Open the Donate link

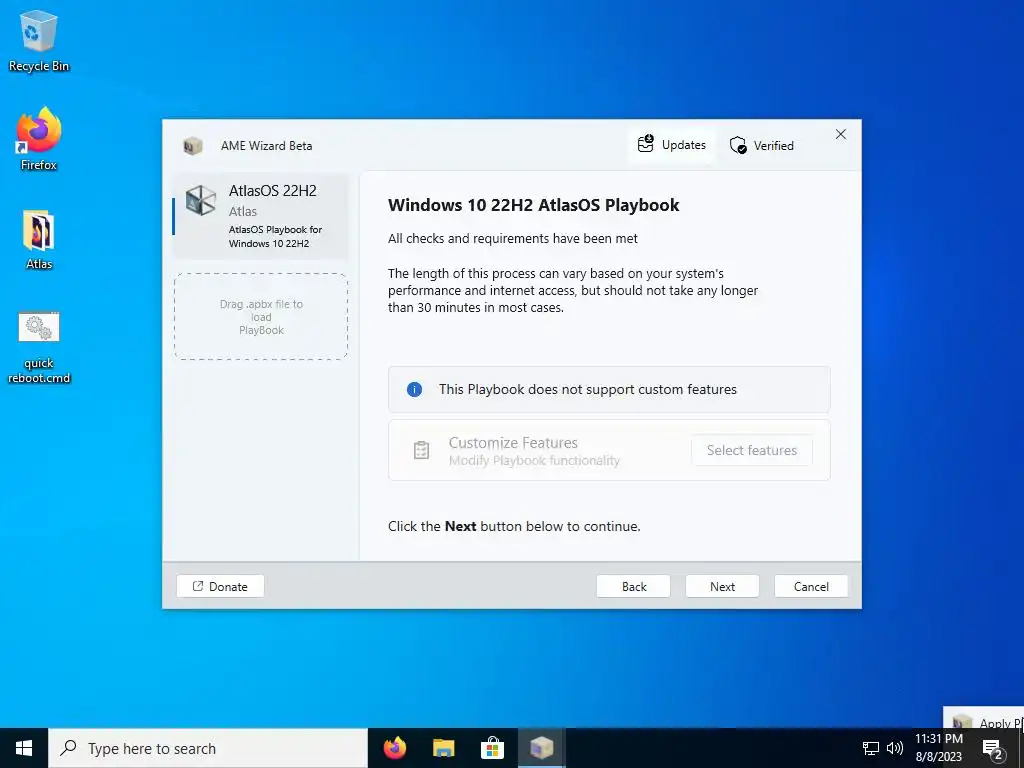[220, 586]
